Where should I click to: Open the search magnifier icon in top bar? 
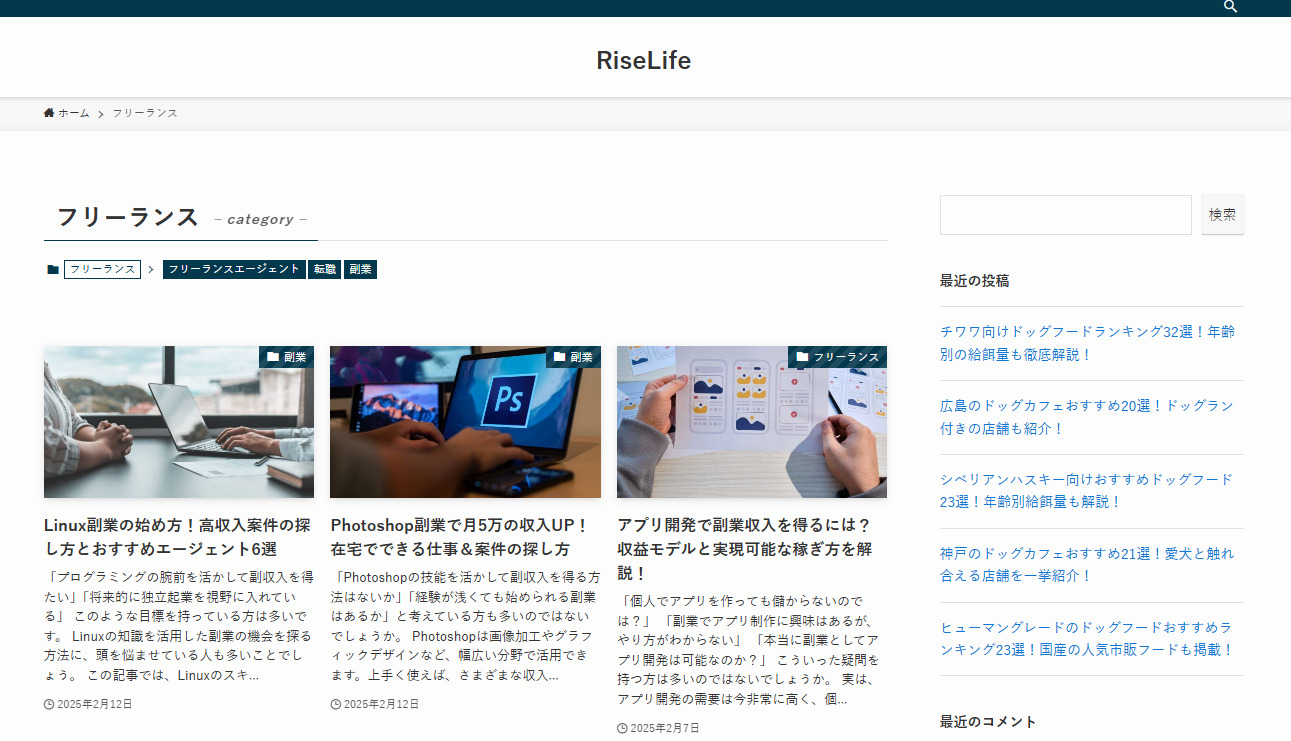1231,7
